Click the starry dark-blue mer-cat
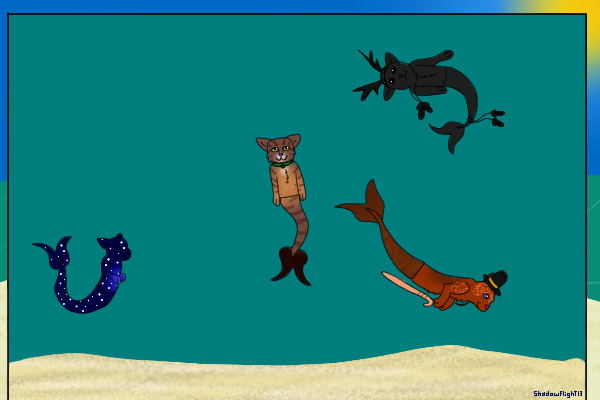Image resolution: width=600 pixels, height=400 pixels. coord(82,273)
